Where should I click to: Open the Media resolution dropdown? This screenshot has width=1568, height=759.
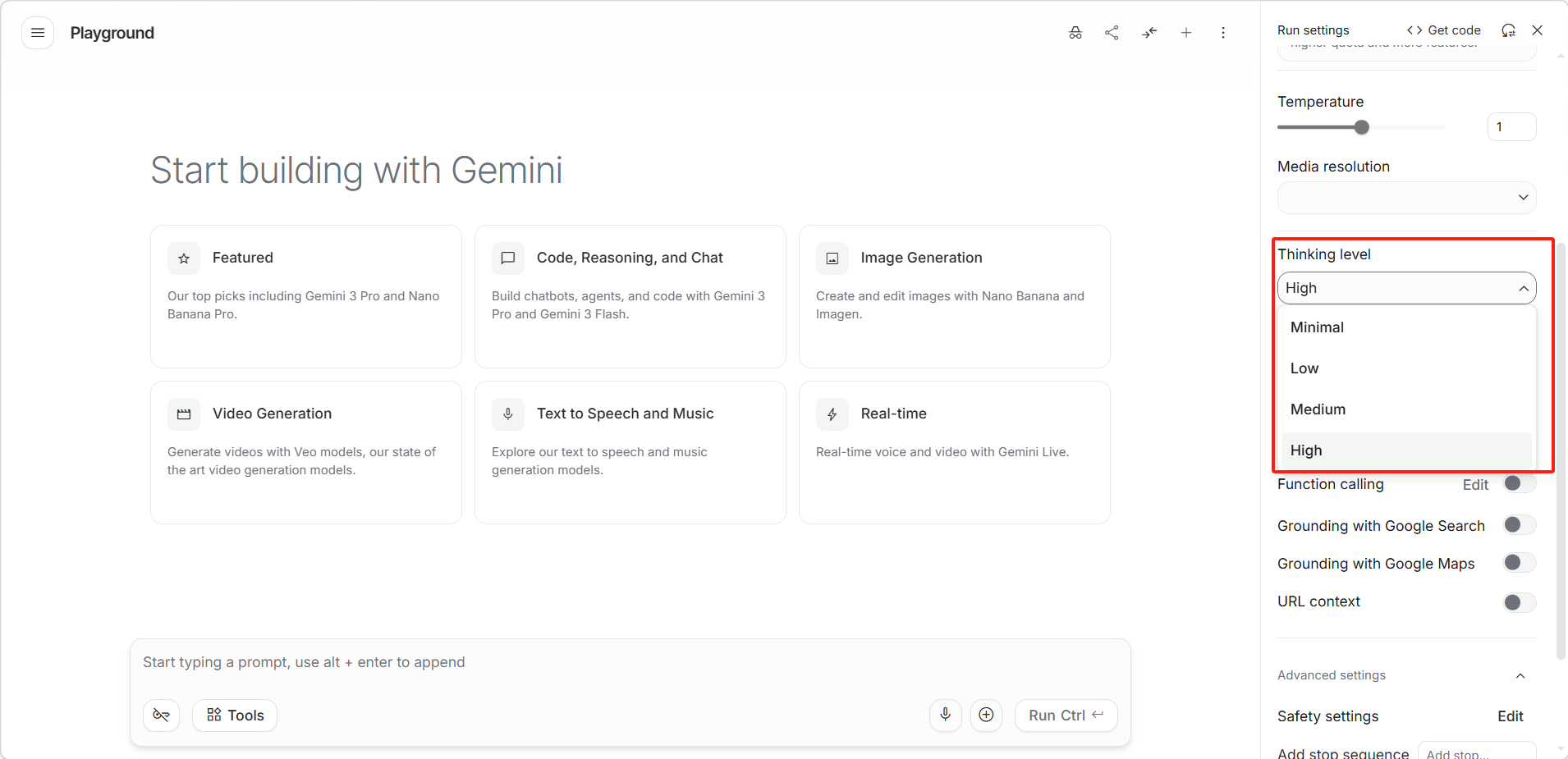point(1407,198)
